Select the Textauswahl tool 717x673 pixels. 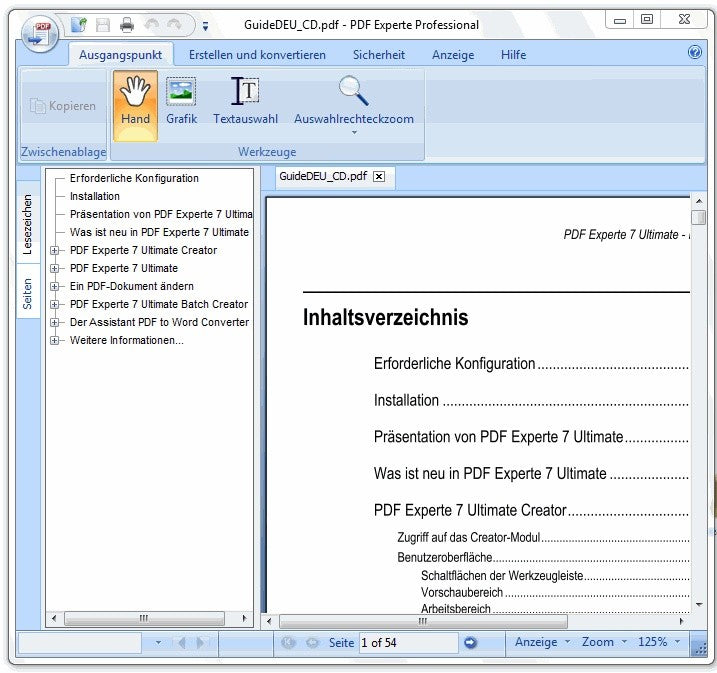click(x=246, y=101)
